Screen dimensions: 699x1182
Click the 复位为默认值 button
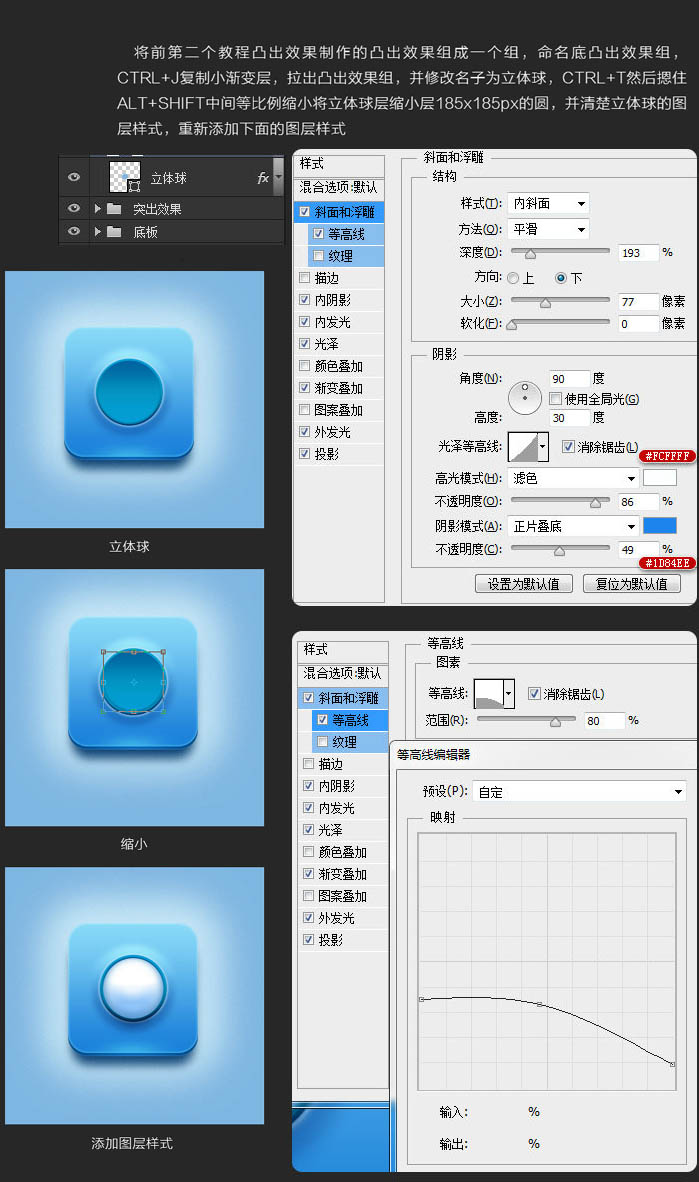point(632,583)
